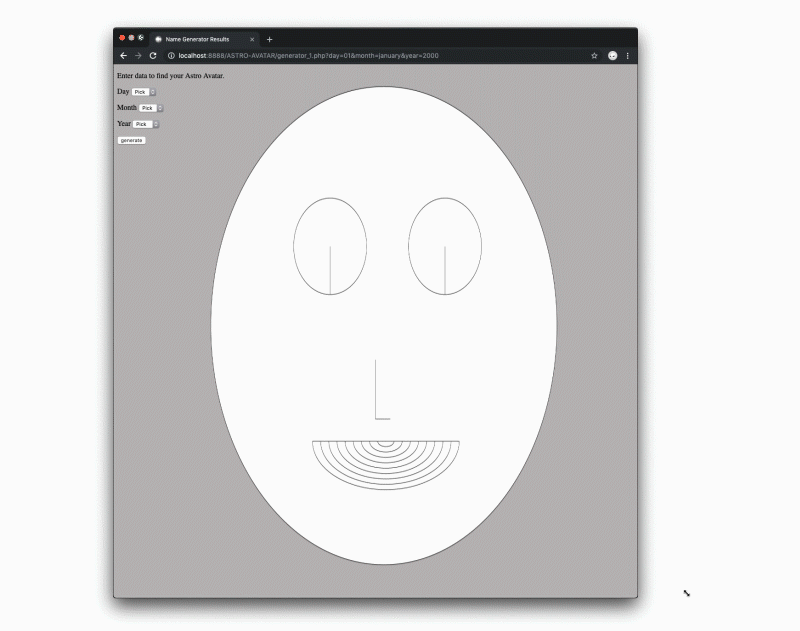Click the Month label
This screenshot has width=800, height=631.
coord(127,107)
